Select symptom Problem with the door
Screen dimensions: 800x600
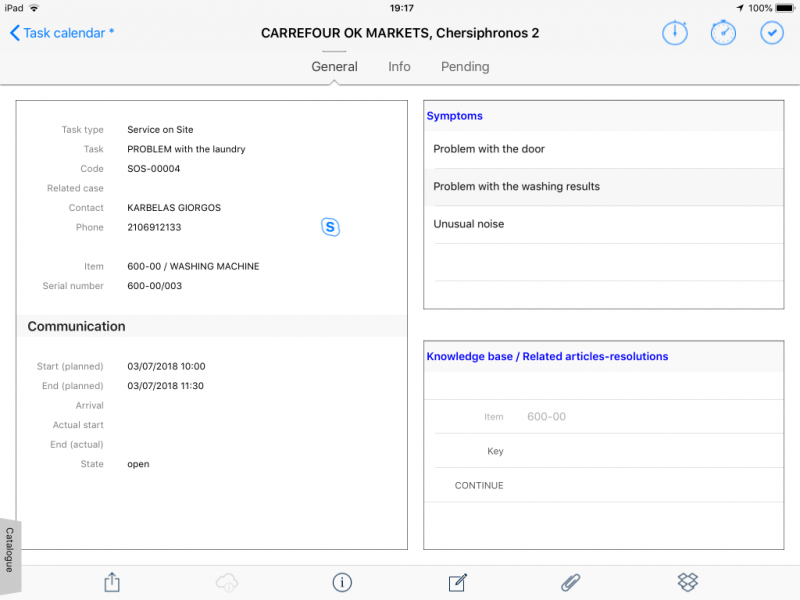pyautogui.click(x=604, y=149)
